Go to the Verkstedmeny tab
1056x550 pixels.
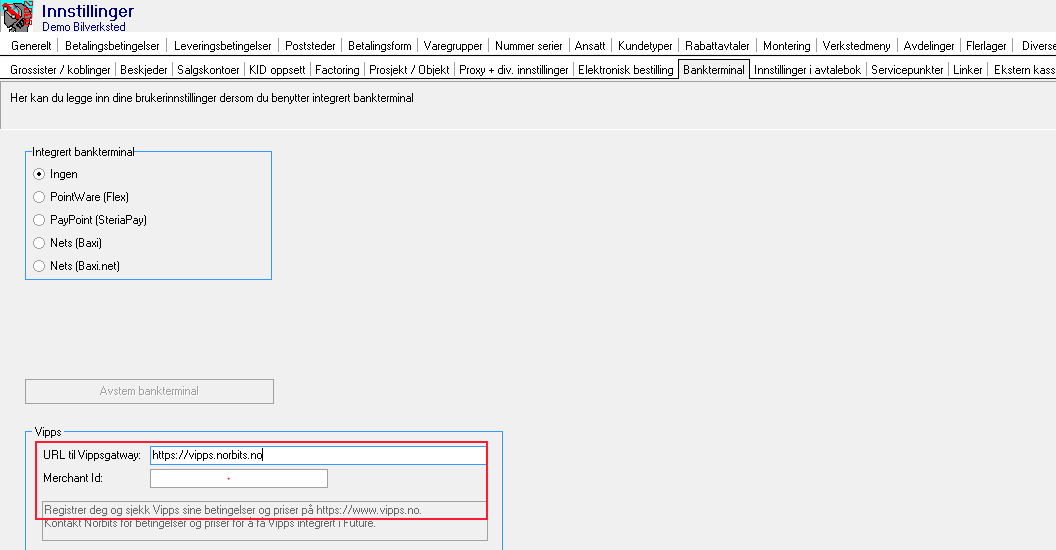[x=857, y=46]
